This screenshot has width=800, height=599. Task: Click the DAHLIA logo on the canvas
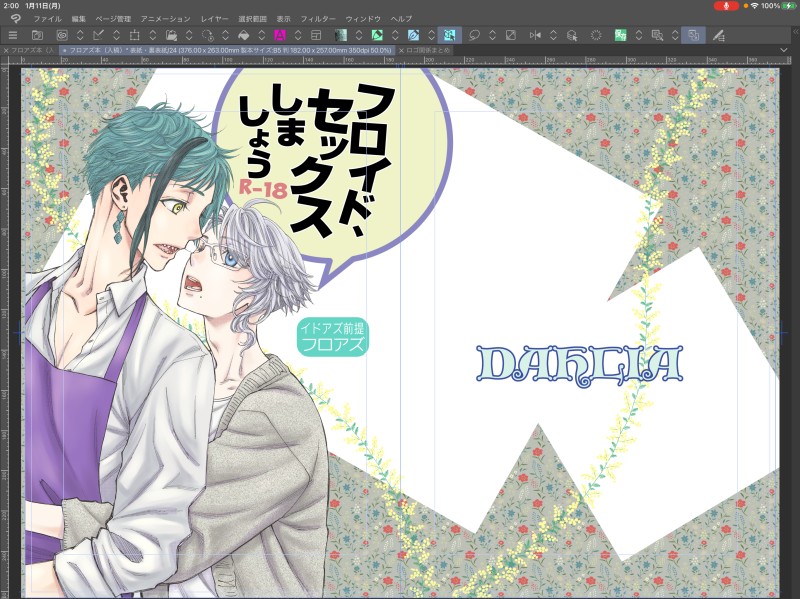pos(580,366)
